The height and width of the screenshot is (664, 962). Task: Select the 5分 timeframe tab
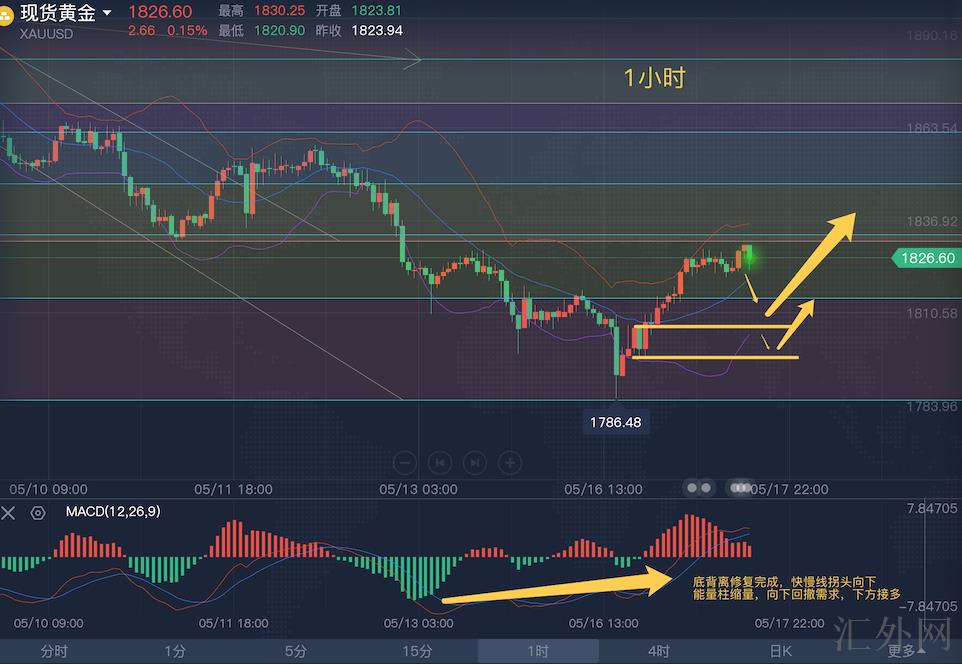click(295, 651)
